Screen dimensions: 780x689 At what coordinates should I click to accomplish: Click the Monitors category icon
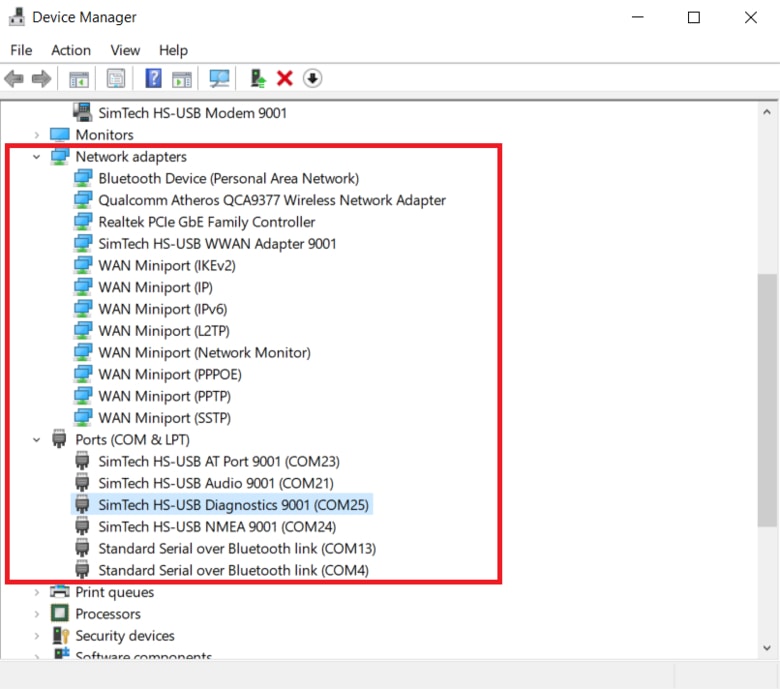coord(60,134)
